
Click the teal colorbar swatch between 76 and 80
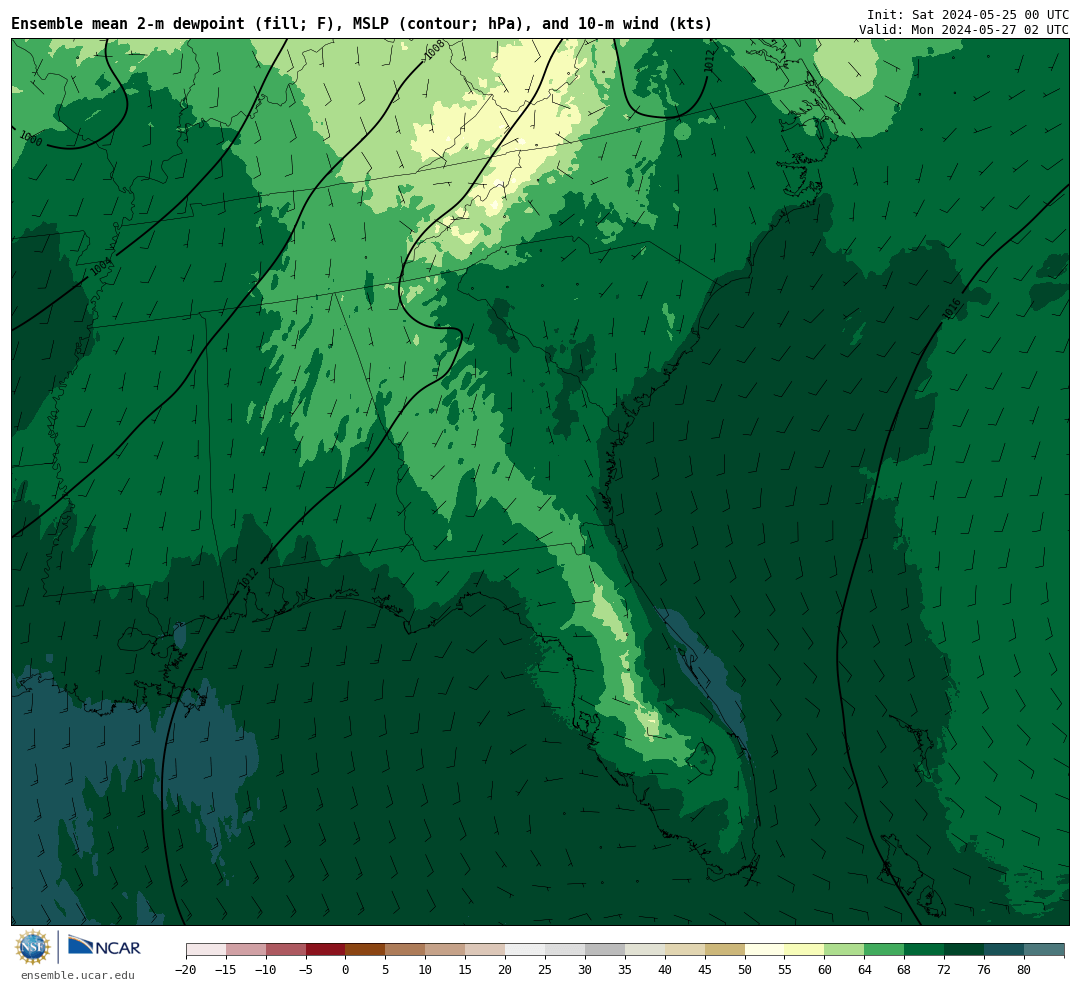point(1004,950)
